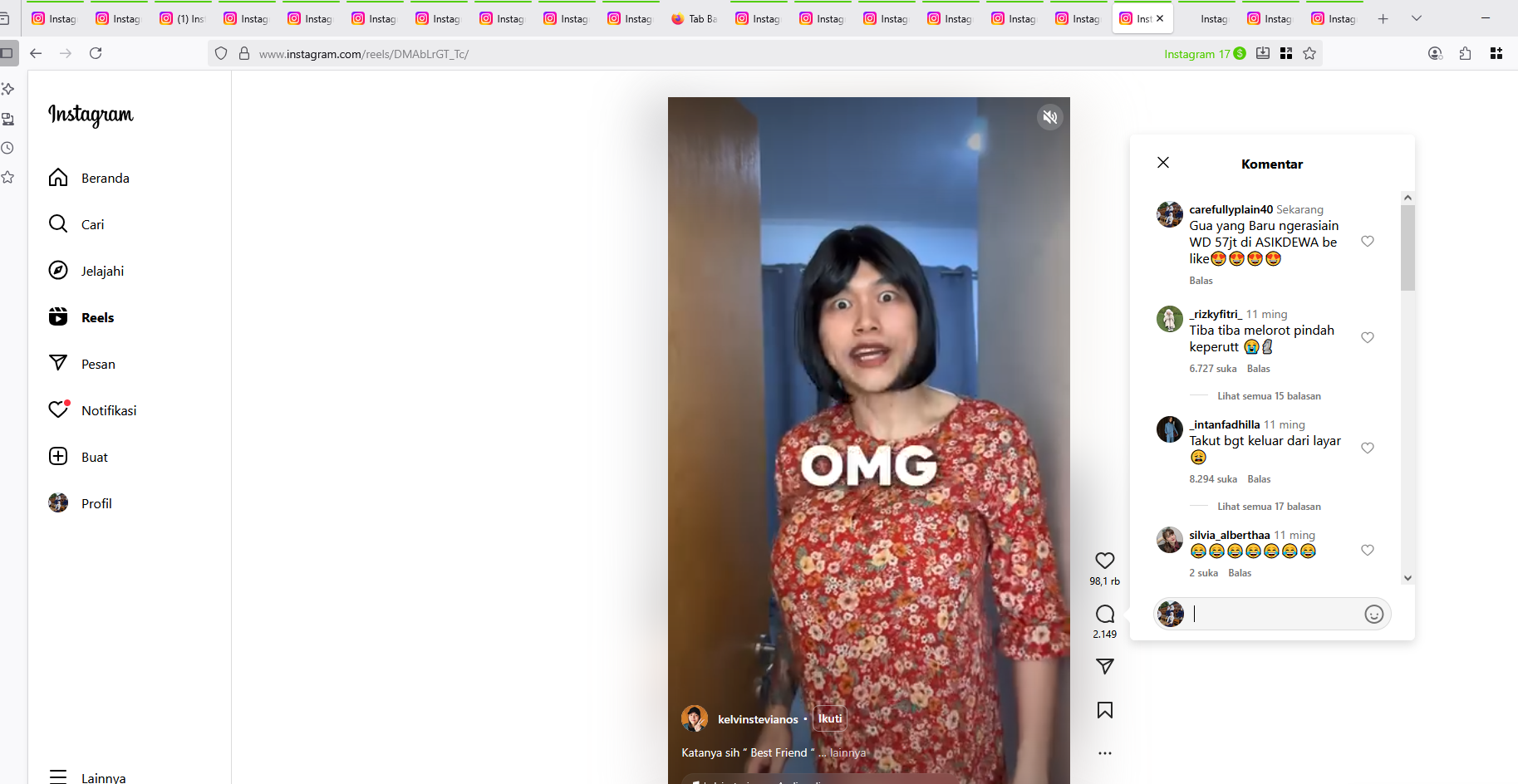Like the reel with the heart icon
The width and height of the screenshot is (1518, 784).
pyautogui.click(x=1105, y=561)
